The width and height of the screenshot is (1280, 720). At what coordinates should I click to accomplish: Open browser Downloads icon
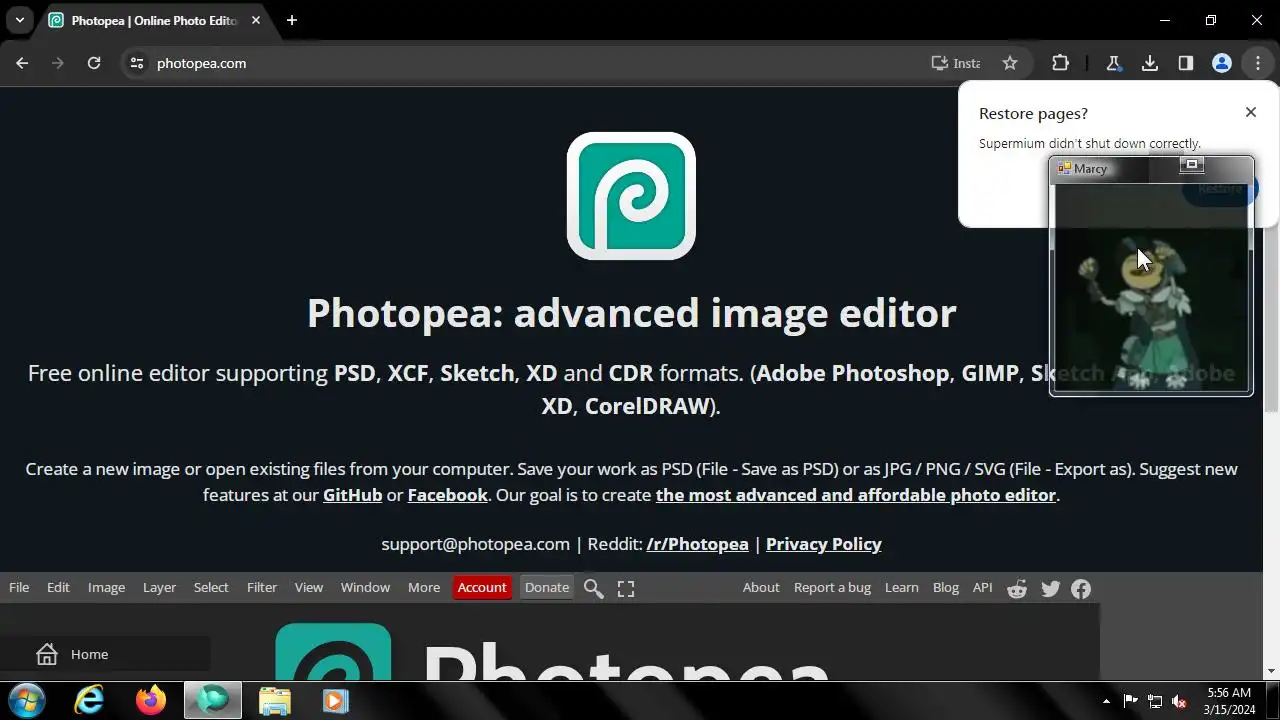pos(1150,63)
